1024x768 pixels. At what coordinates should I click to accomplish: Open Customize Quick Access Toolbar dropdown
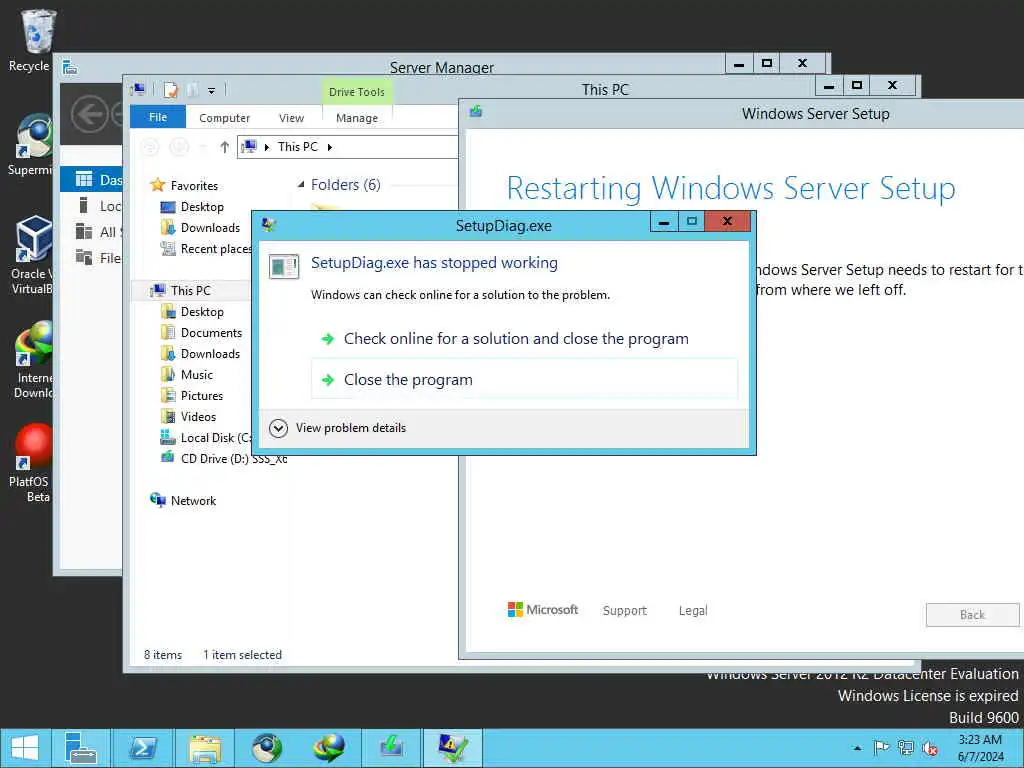[212, 91]
